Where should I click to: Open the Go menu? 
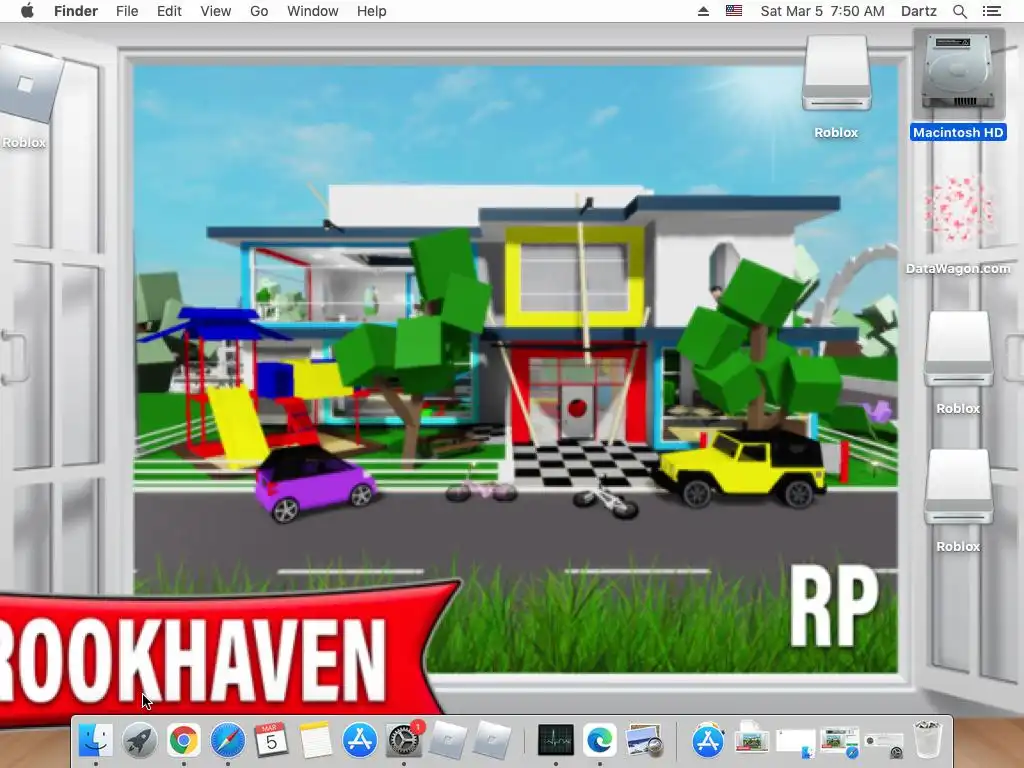[x=259, y=11]
